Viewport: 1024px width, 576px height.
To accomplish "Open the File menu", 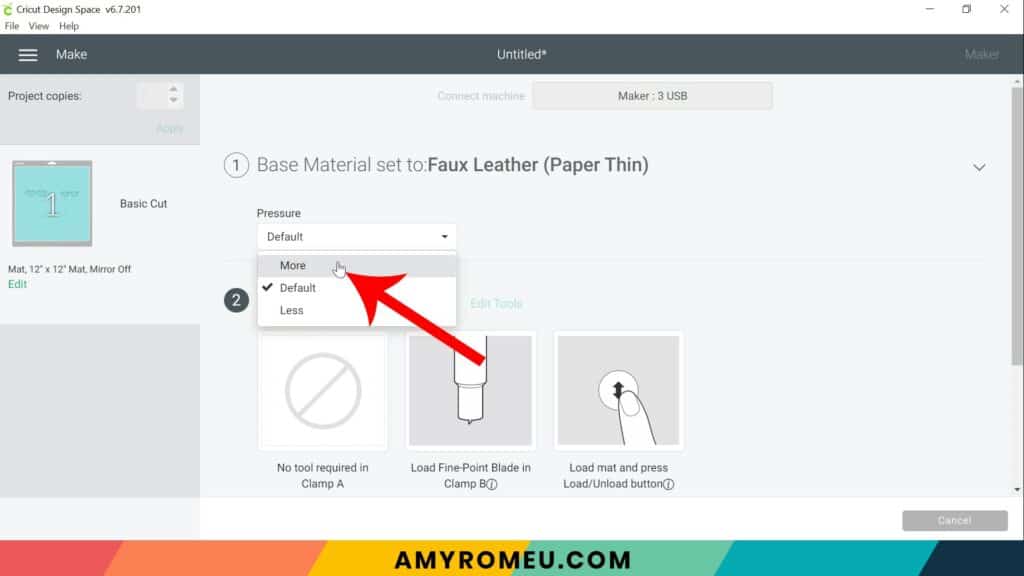I will point(12,26).
